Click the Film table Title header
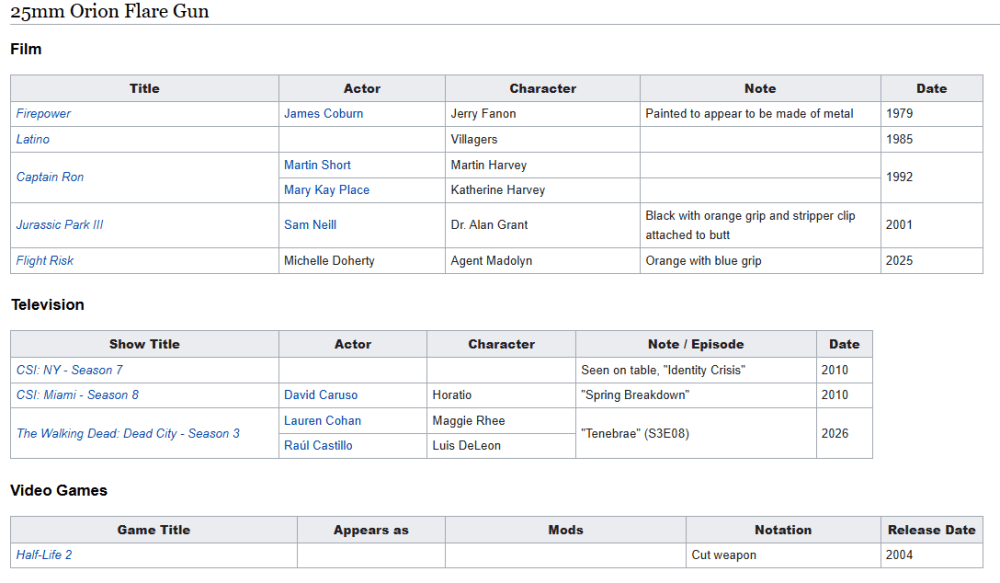This screenshot has width=1000, height=583. 144,89
